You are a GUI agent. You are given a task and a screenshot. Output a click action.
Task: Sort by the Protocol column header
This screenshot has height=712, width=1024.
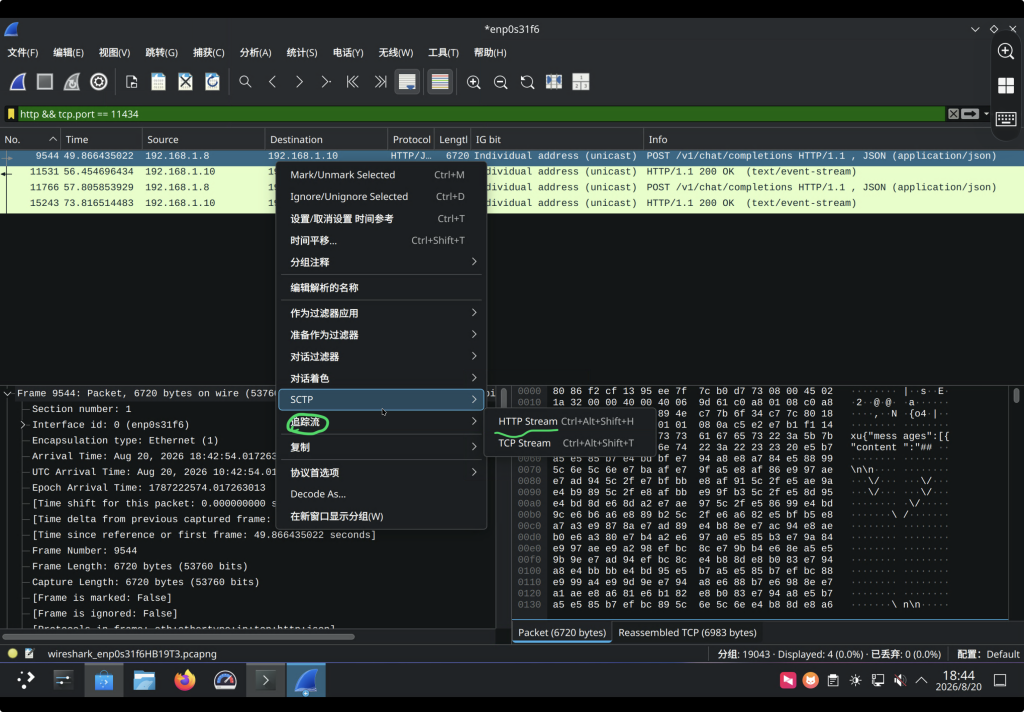pos(411,139)
